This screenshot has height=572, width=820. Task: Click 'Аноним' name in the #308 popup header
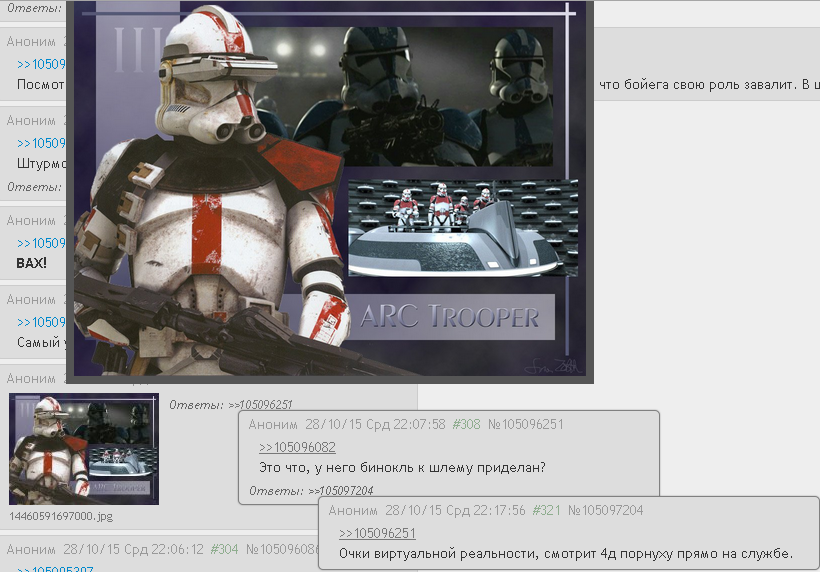click(273, 424)
